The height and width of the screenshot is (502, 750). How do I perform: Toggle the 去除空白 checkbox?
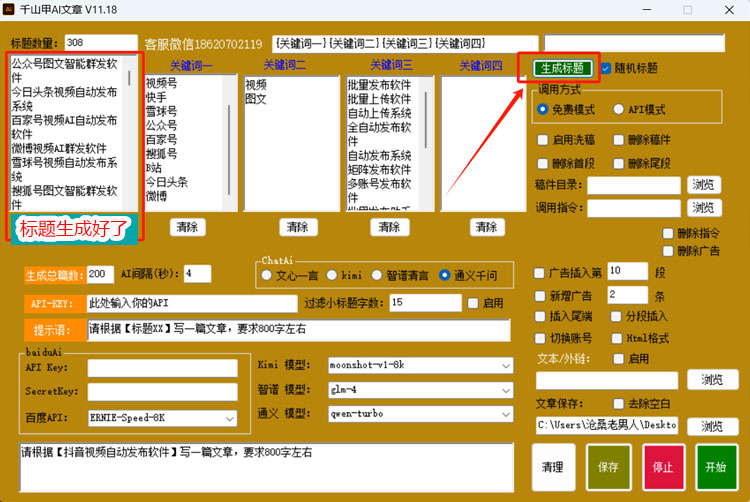pyautogui.click(x=618, y=404)
